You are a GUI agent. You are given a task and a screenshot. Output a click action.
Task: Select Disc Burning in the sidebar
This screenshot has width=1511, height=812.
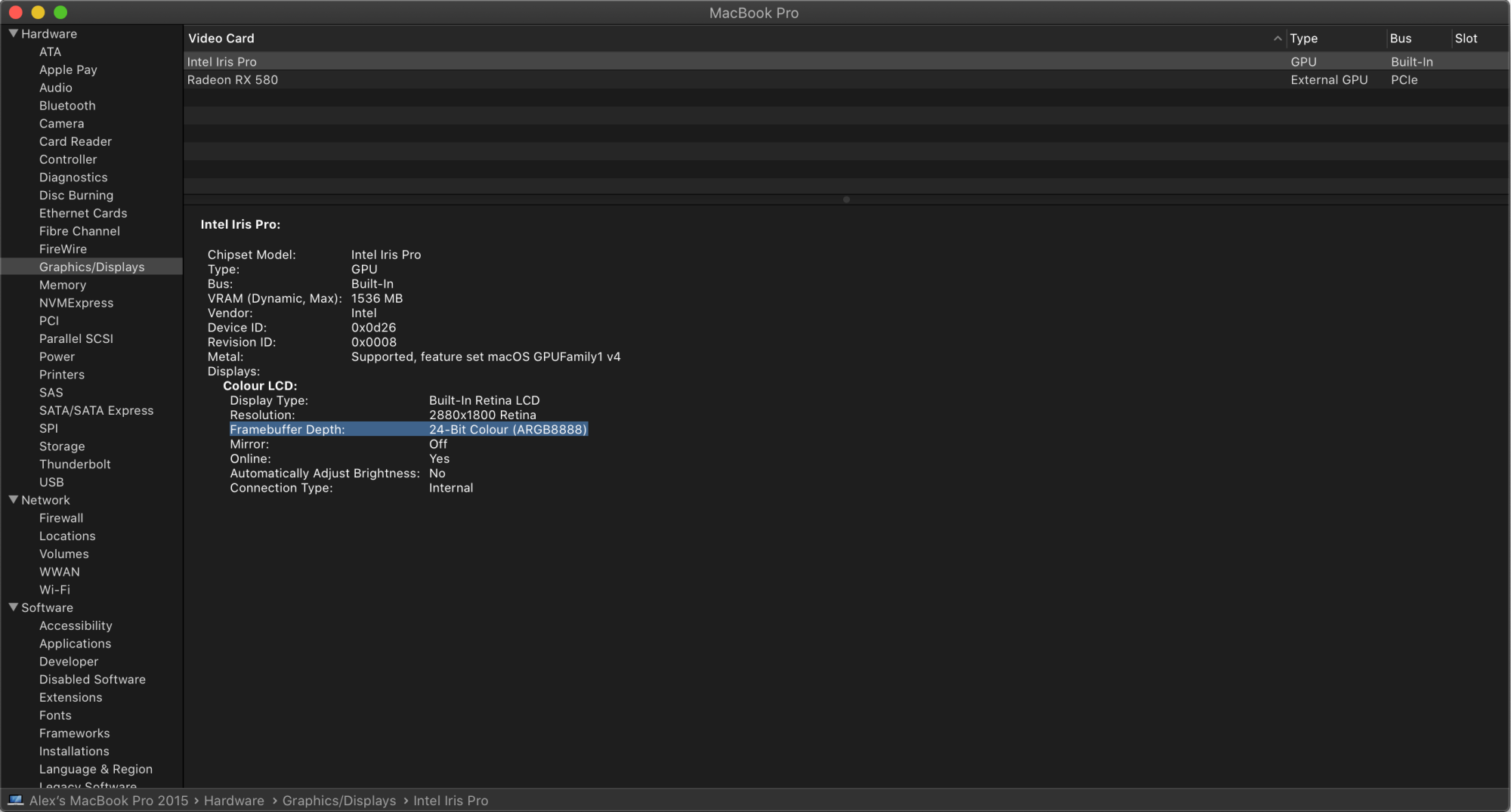(x=76, y=196)
